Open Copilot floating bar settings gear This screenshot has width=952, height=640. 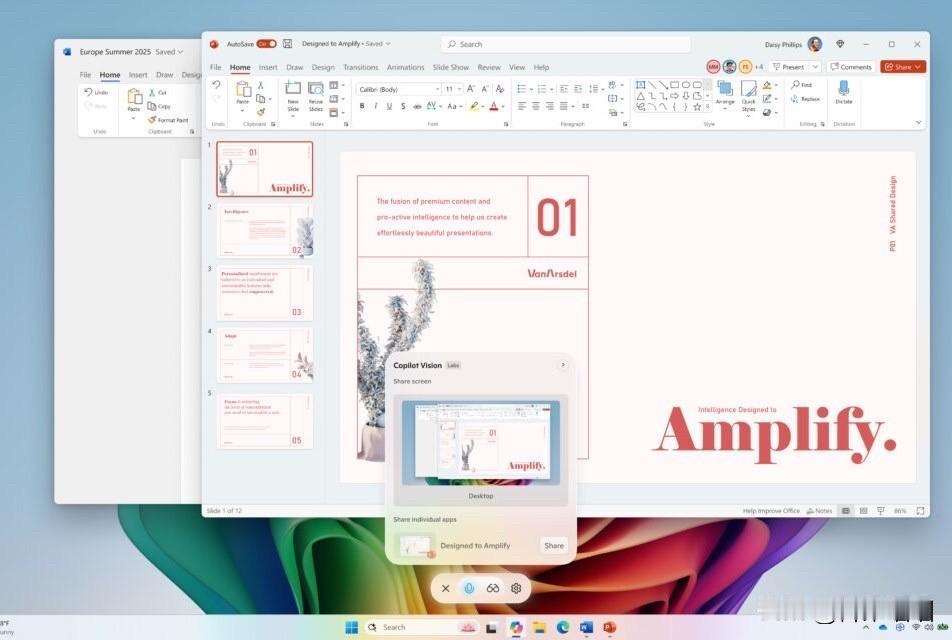[x=516, y=588]
